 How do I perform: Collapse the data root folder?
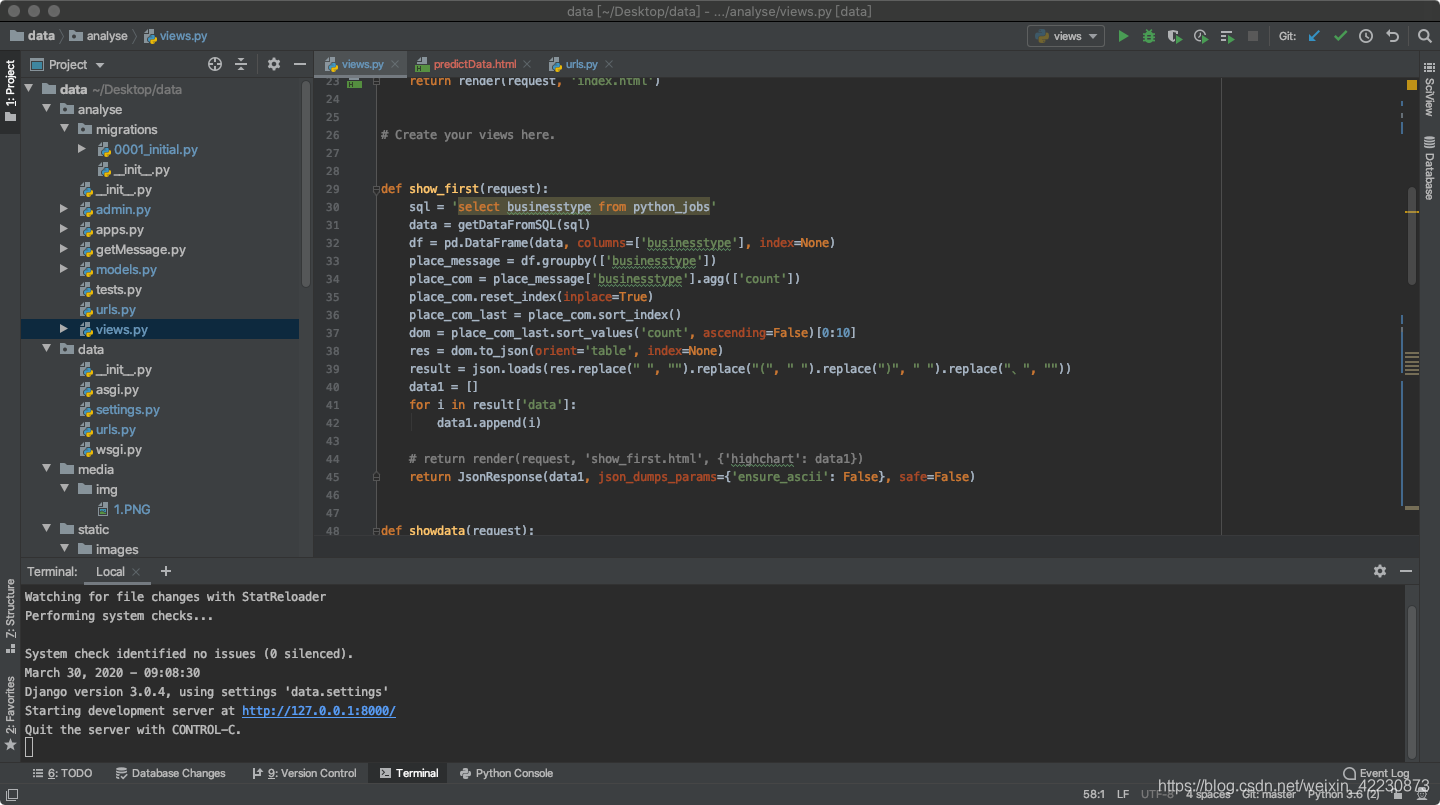(28, 89)
